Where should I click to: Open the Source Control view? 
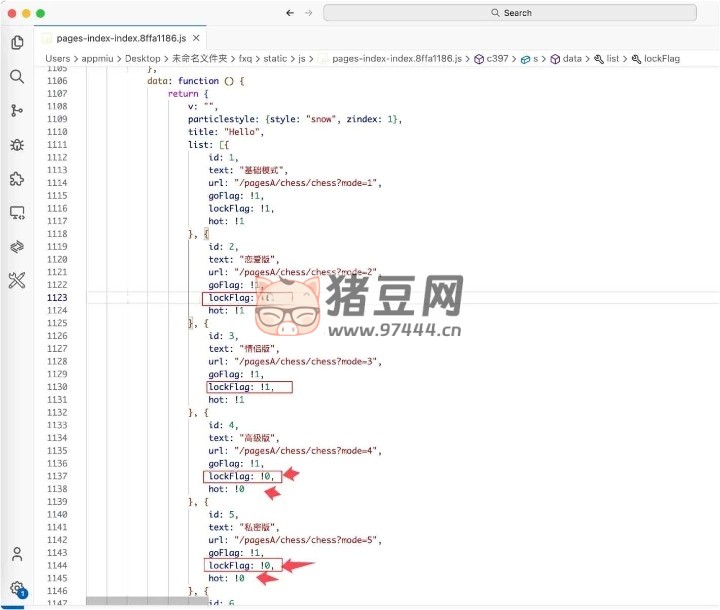(16, 110)
